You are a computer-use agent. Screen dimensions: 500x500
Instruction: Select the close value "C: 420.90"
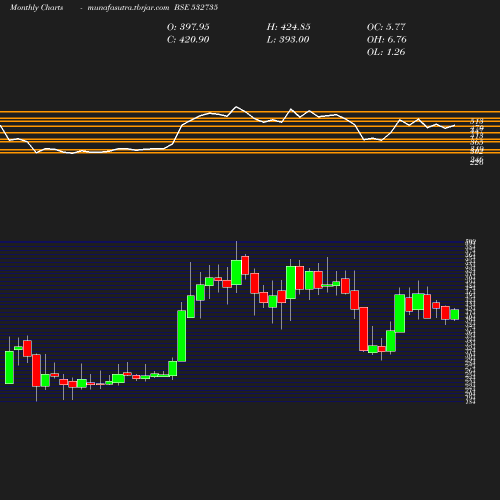tap(188, 40)
